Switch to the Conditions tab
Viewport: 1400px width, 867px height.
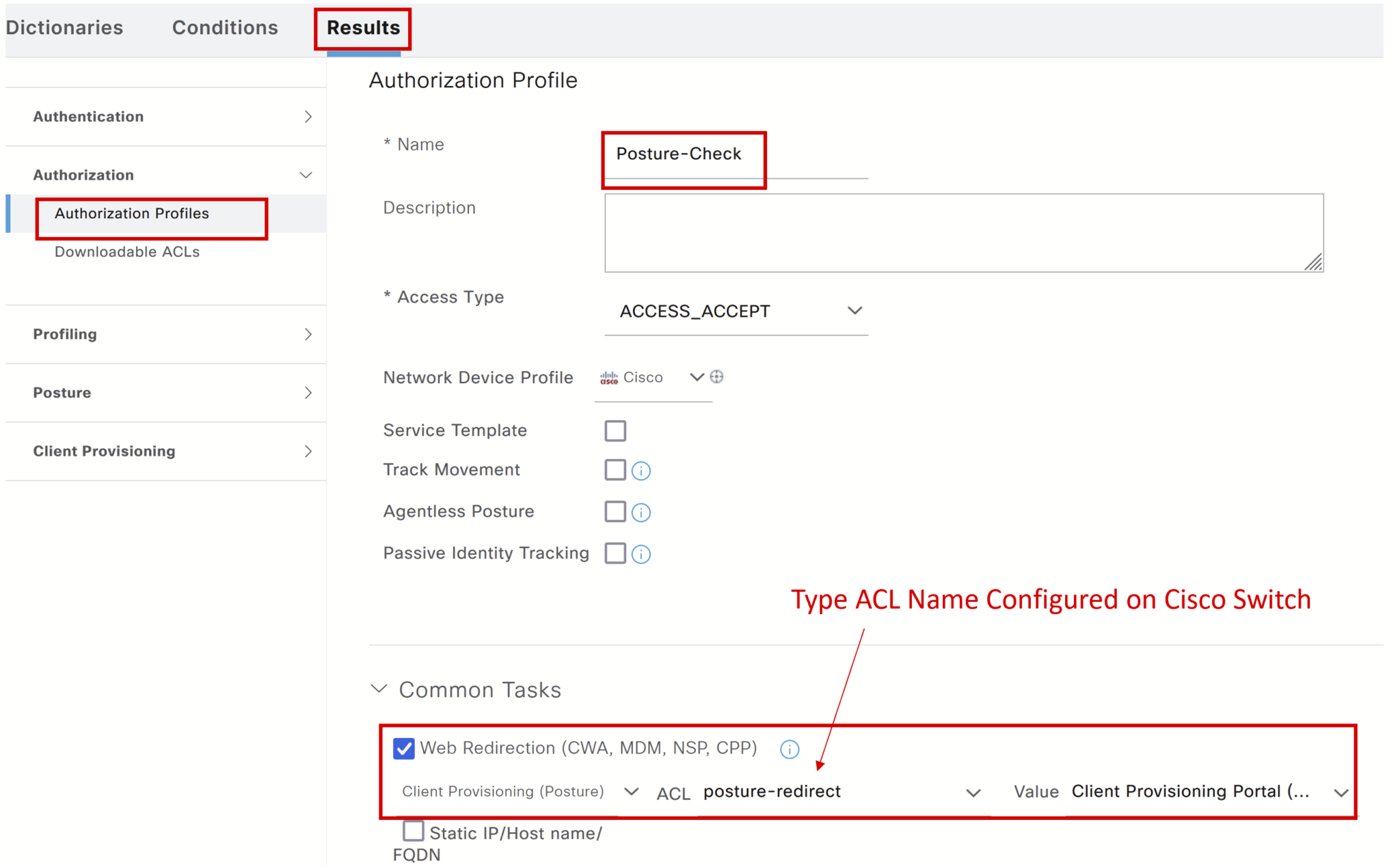(x=224, y=27)
